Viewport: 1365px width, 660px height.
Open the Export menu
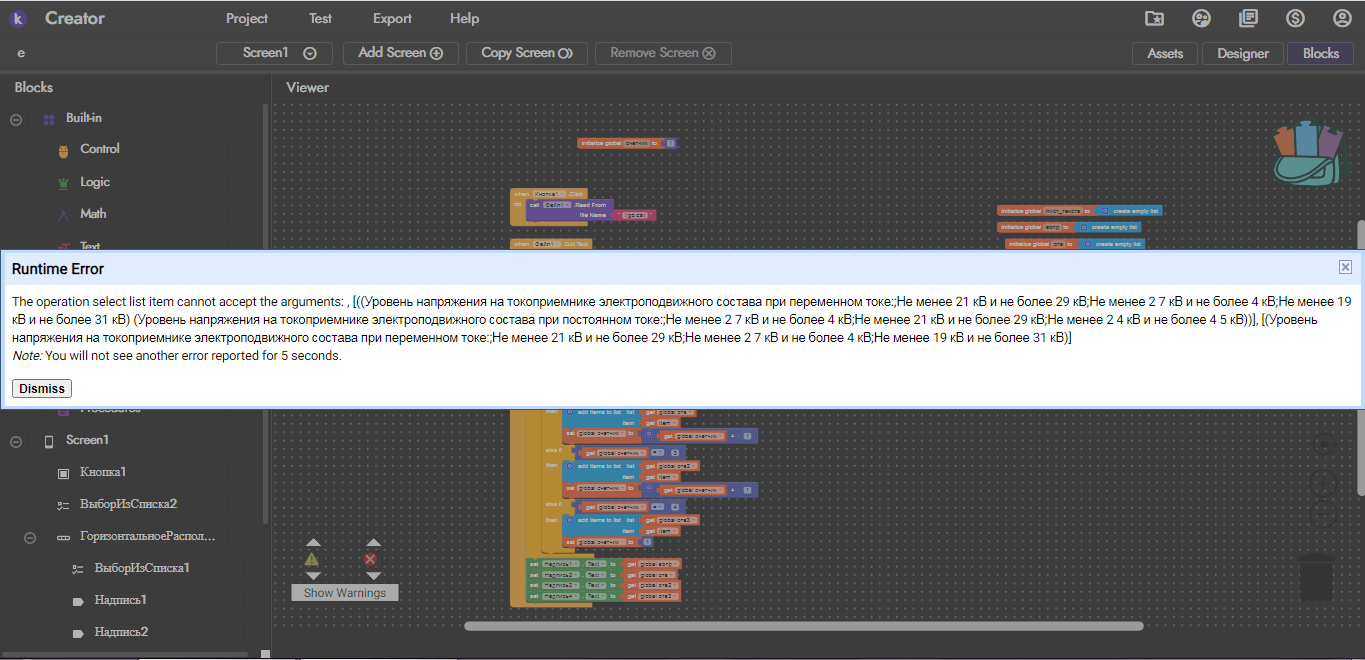tap(392, 18)
